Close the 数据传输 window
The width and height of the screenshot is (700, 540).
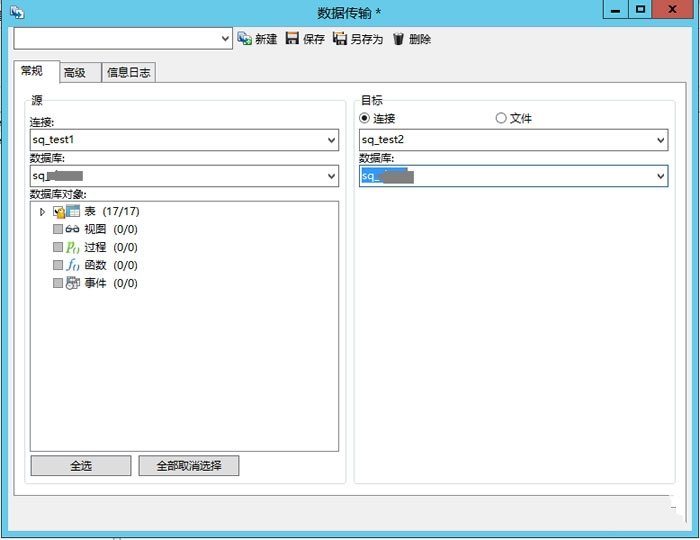pyautogui.click(x=672, y=9)
